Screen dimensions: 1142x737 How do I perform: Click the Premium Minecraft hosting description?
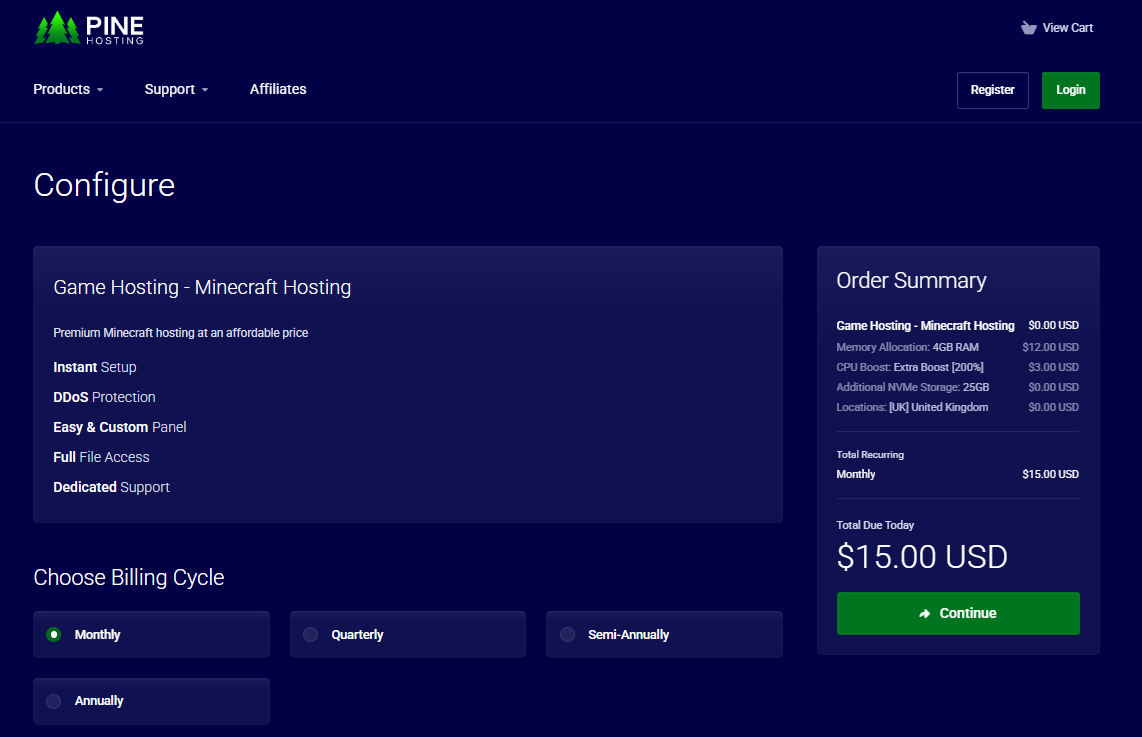[x=181, y=333]
